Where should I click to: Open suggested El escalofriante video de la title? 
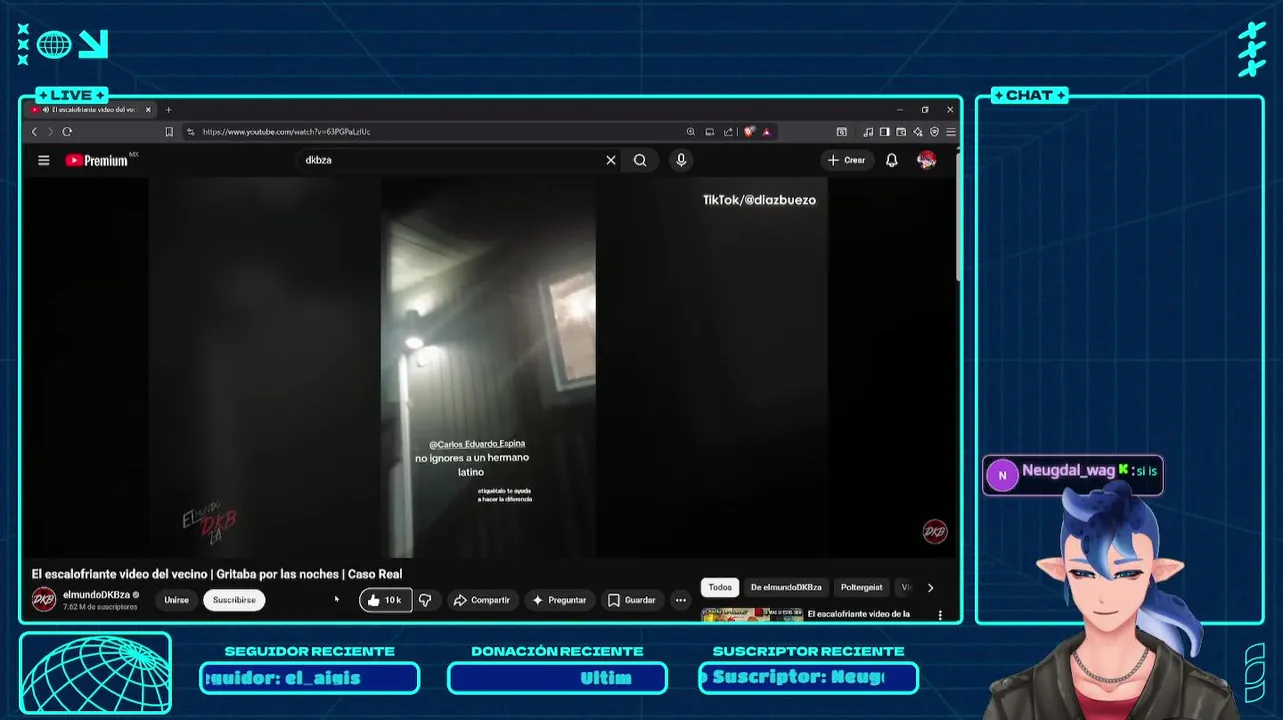point(859,614)
